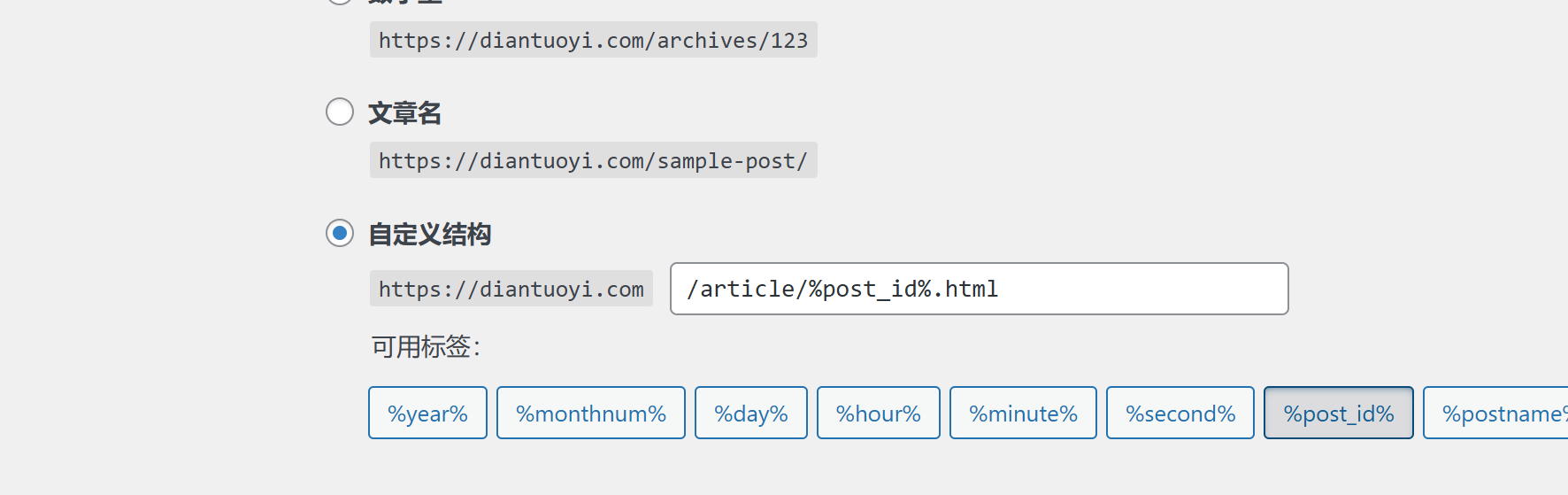The width and height of the screenshot is (1568, 495).
Task: Click the partially visible %postname% tag
Action: coord(1496,413)
